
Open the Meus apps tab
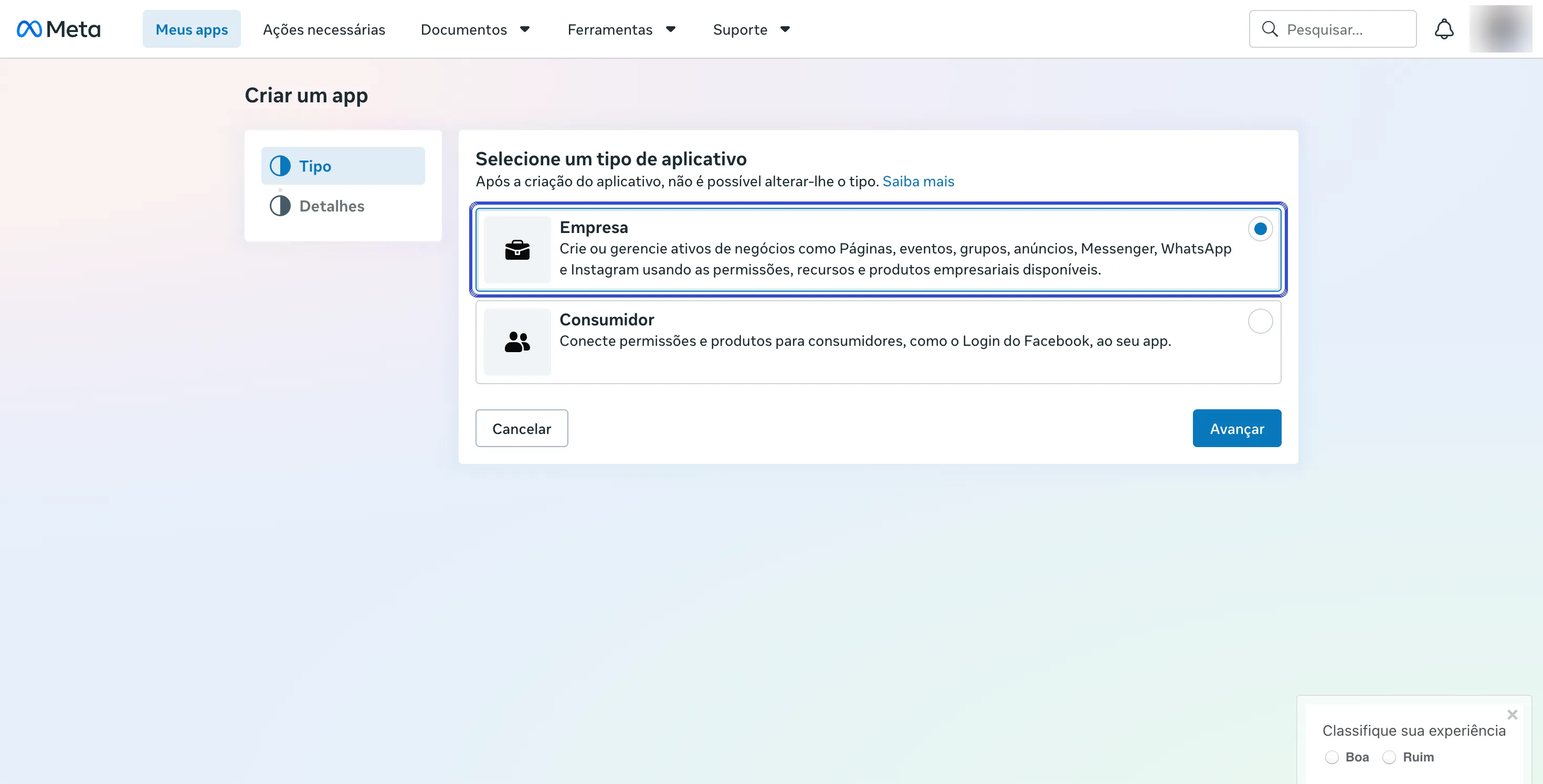point(192,29)
